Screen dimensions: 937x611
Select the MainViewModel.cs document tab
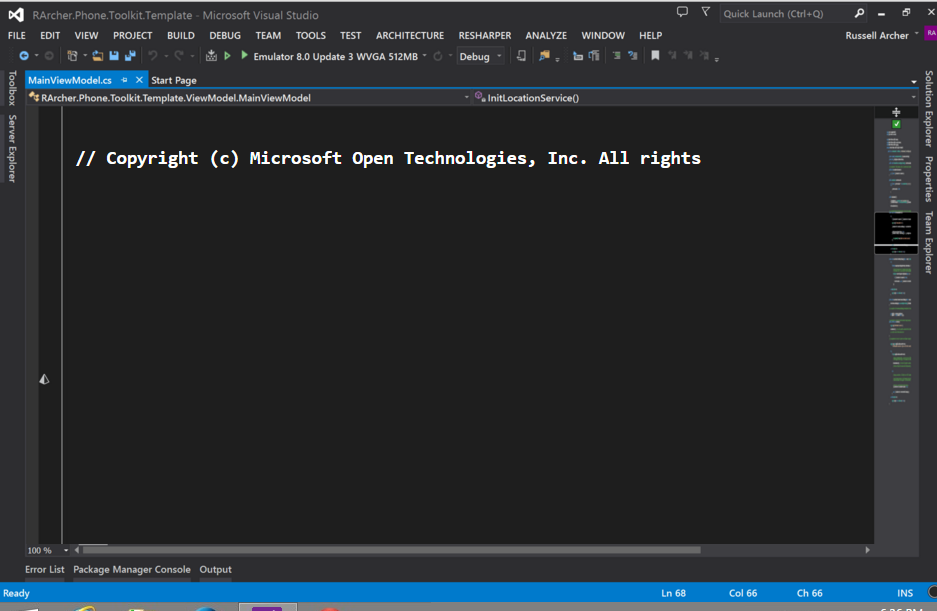pos(70,80)
